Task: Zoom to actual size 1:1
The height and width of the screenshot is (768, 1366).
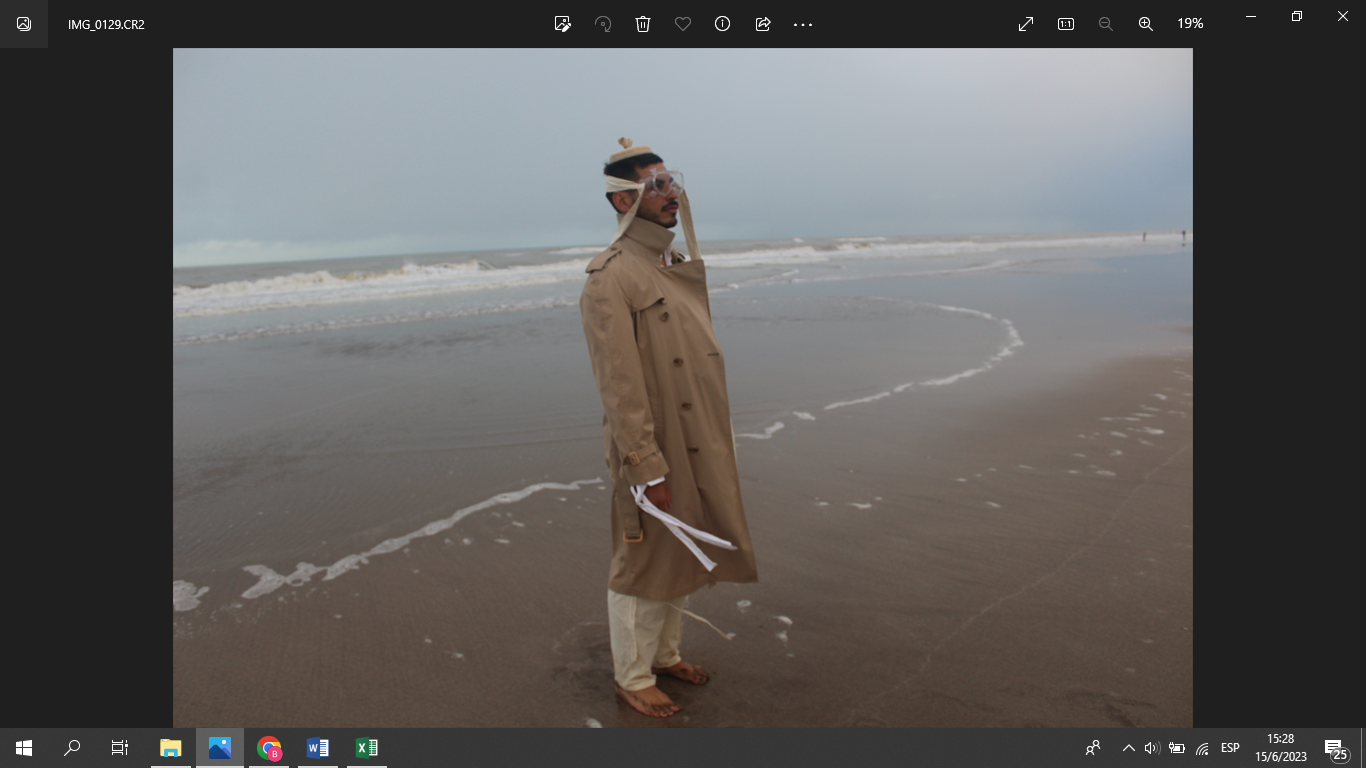Action: click(x=1066, y=24)
